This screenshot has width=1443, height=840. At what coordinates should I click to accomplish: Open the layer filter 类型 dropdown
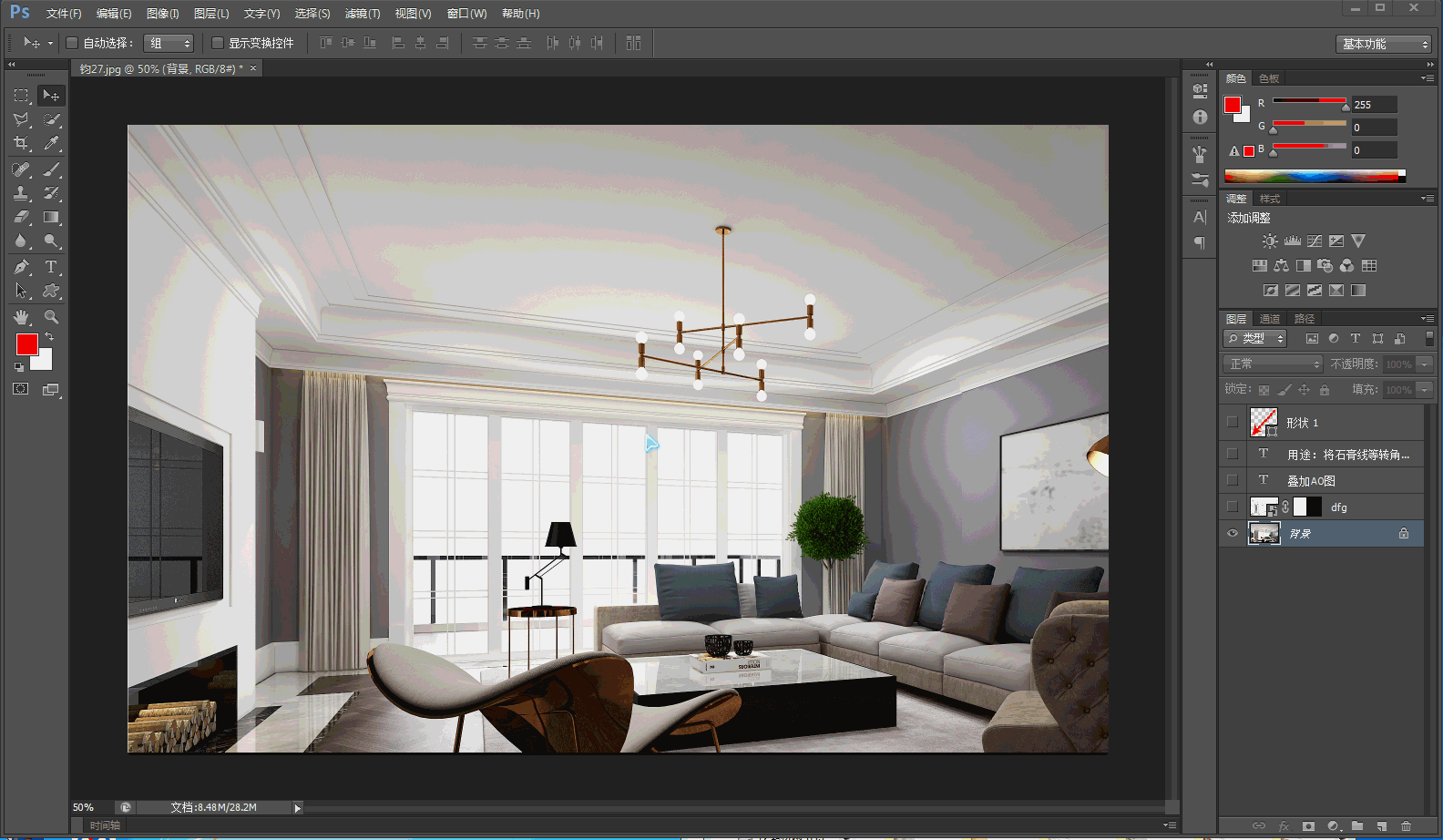[1254, 338]
